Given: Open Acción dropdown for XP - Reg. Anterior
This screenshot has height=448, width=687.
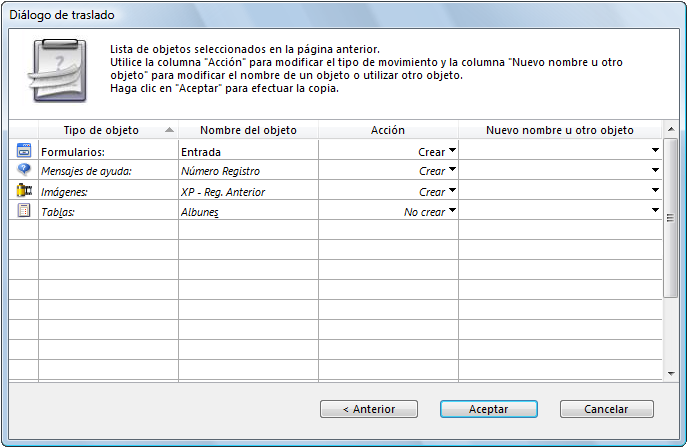Looking at the screenshot, I should [452, 190].
